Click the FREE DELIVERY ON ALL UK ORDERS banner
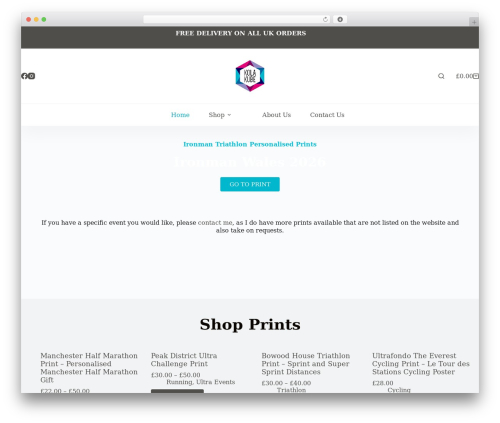Image resolution: width=500 pixels, height=423 pixels. pyautogui.click(x=241, y=33)
